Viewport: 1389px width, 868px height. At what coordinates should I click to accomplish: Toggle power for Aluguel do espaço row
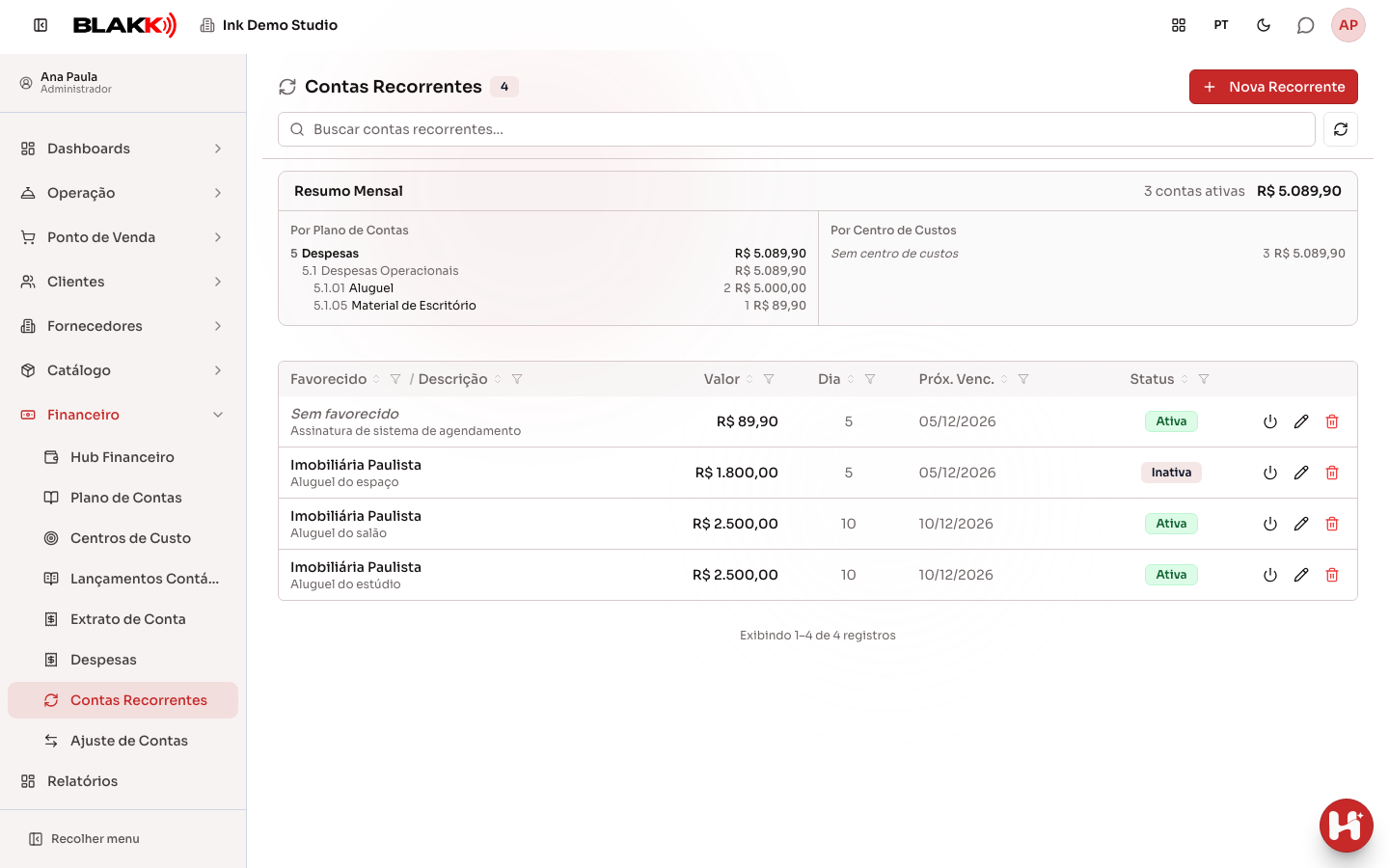1270,473
